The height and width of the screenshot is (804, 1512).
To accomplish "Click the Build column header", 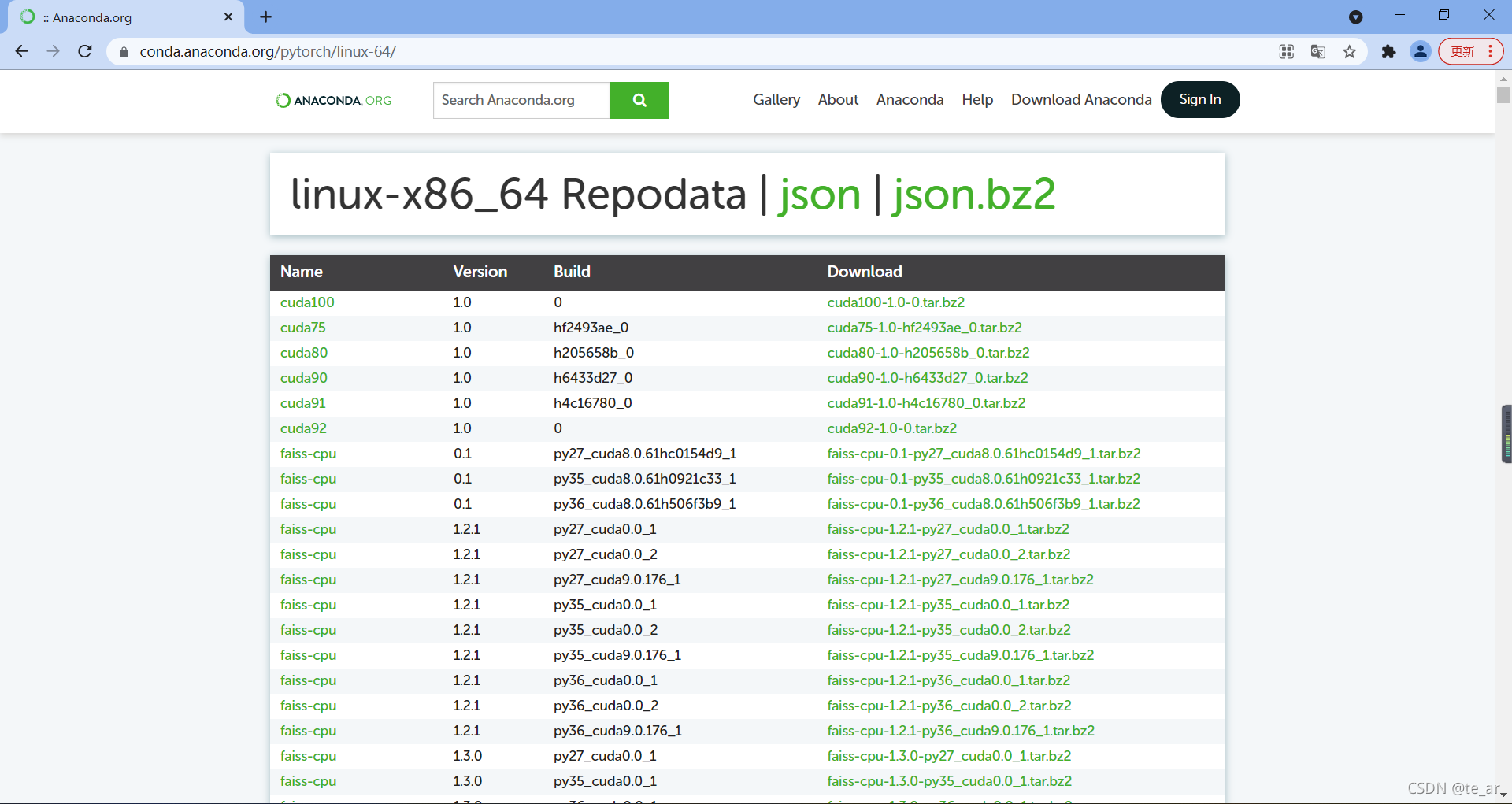I will [572, 272].
